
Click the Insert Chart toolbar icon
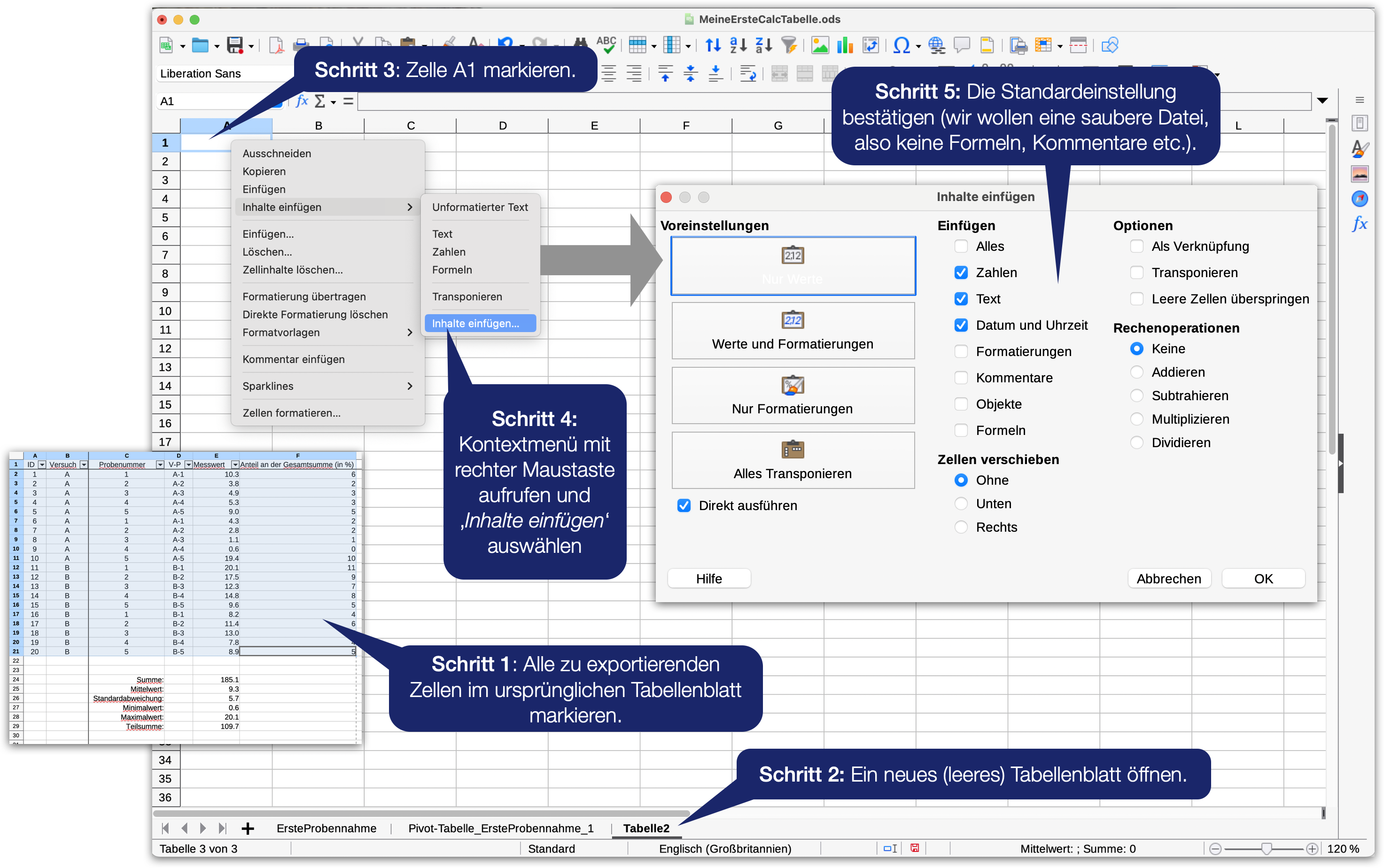point(845,45)
